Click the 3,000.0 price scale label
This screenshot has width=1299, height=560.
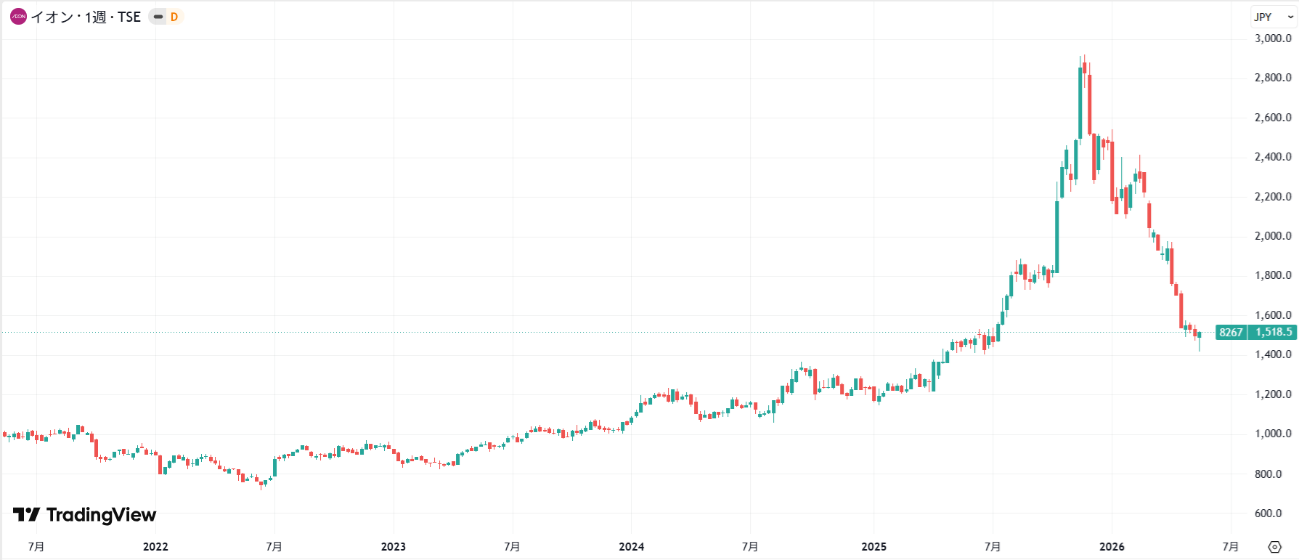pyautogui.click(x=1274, y=38)
